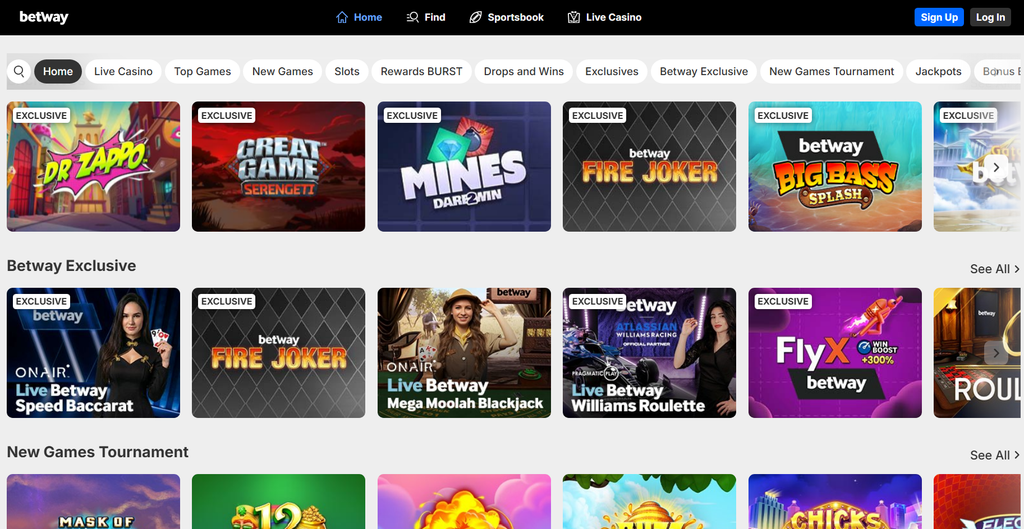This screenshot has width=1024, height=529.
Task: Click the EXCLUSIVE badge on Dr Zappo
Action: tap(41, 116)
